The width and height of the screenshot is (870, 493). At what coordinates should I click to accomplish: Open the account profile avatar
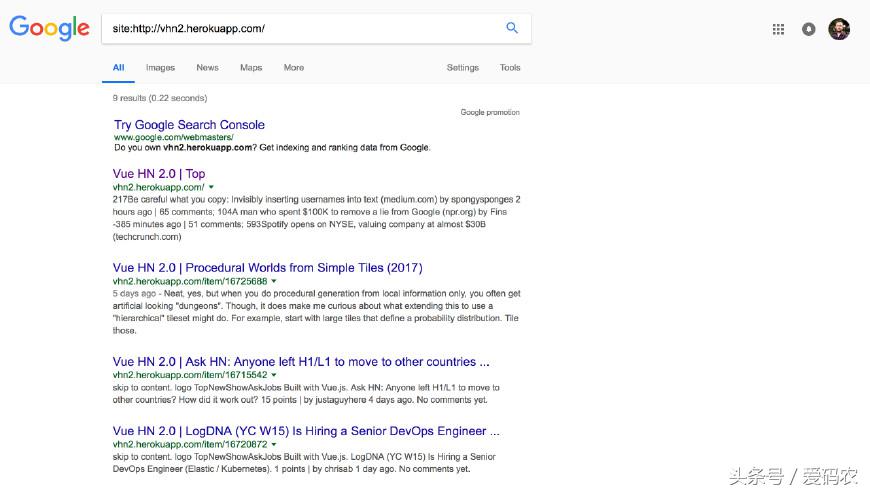click(x=839, y=29)
